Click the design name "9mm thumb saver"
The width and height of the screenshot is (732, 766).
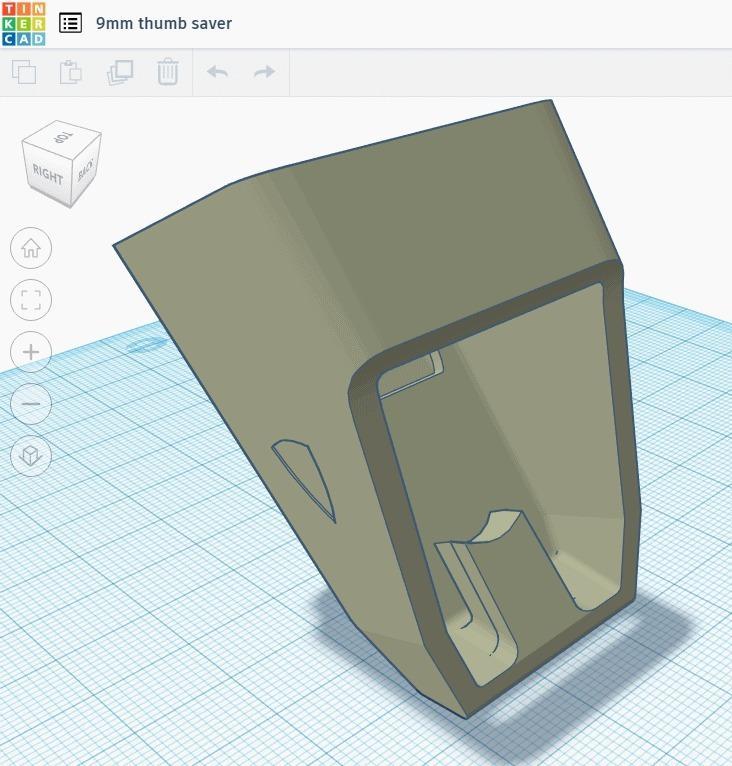pos(164,23)
